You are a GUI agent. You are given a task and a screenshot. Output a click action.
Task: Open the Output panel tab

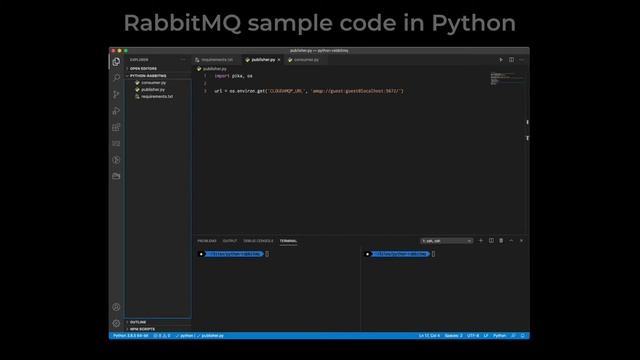tap(230, 241)
